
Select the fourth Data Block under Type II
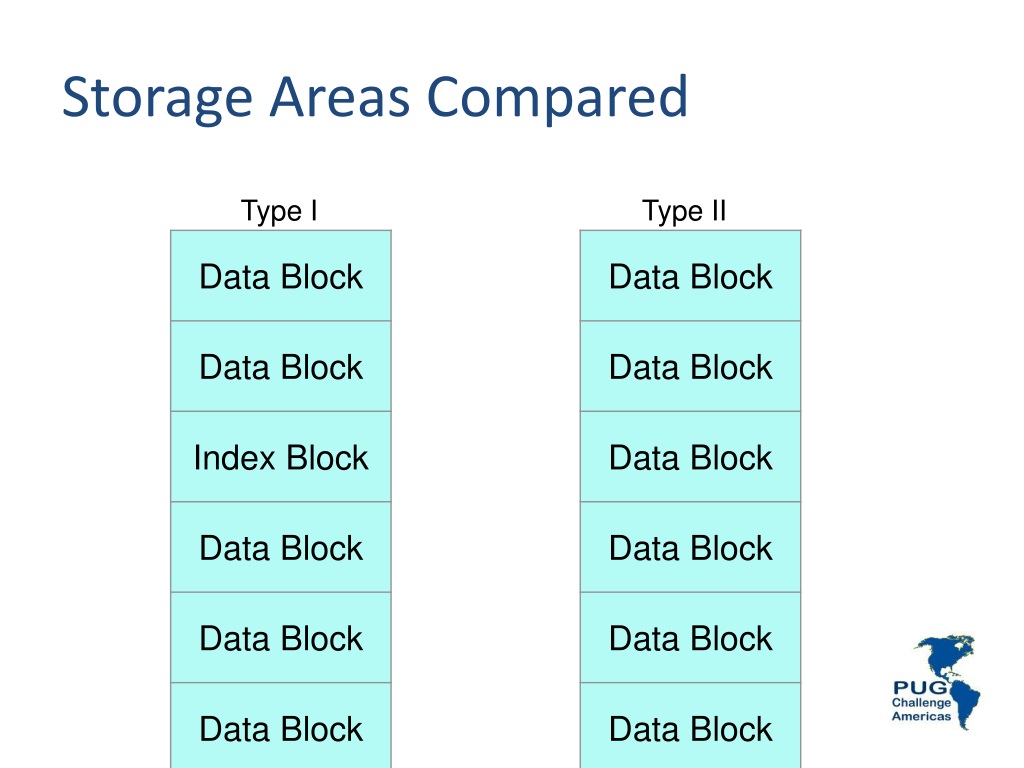click(690, 547)
